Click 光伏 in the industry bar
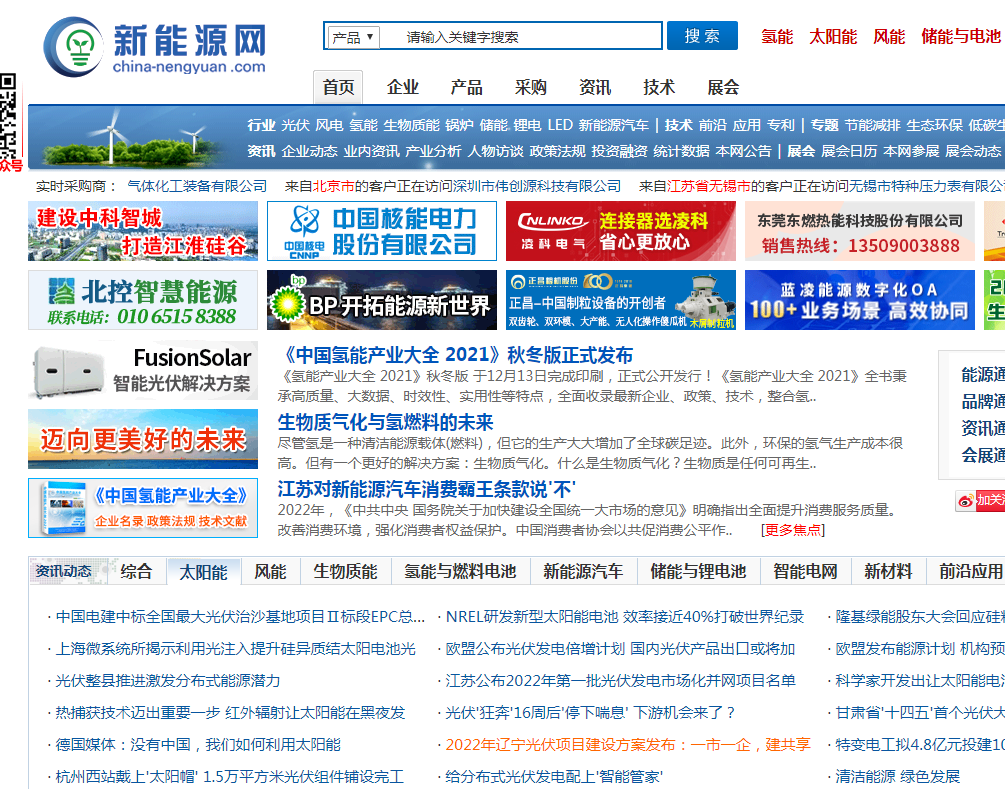 (295, 125)
